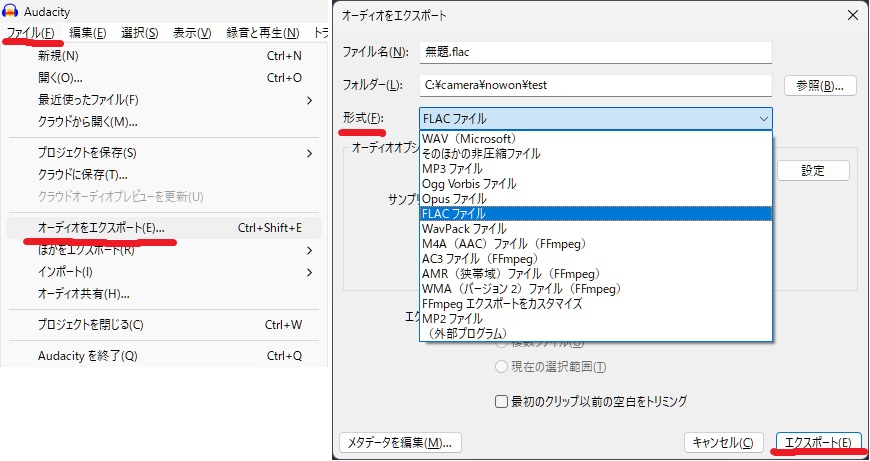Image resolution: width=870 pixels, height=461 pixels.
Task: Expand プロジェクトを保存(S) submenu
Action: tap(309, 153)
